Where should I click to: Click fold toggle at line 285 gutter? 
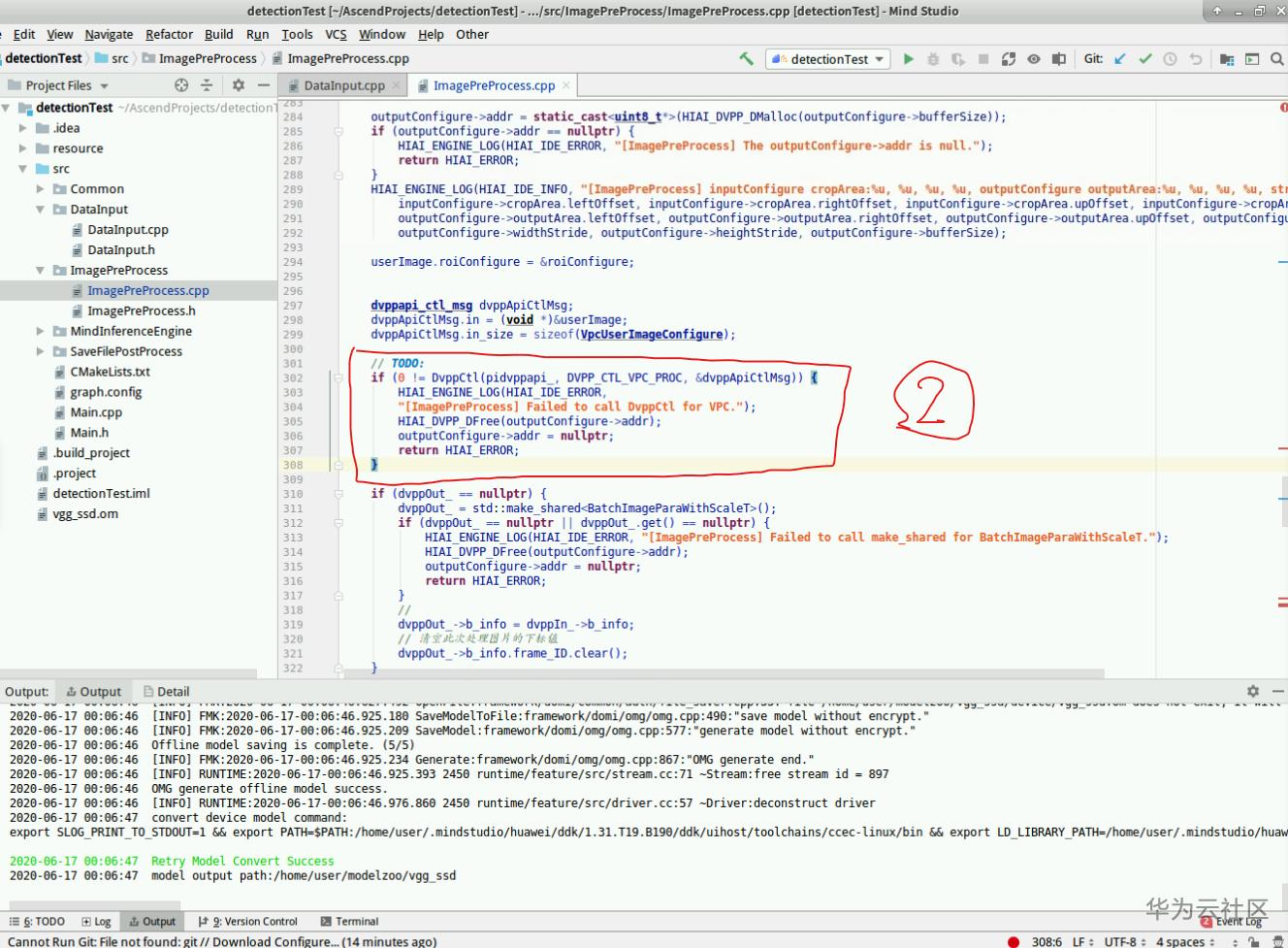point(338,131)
